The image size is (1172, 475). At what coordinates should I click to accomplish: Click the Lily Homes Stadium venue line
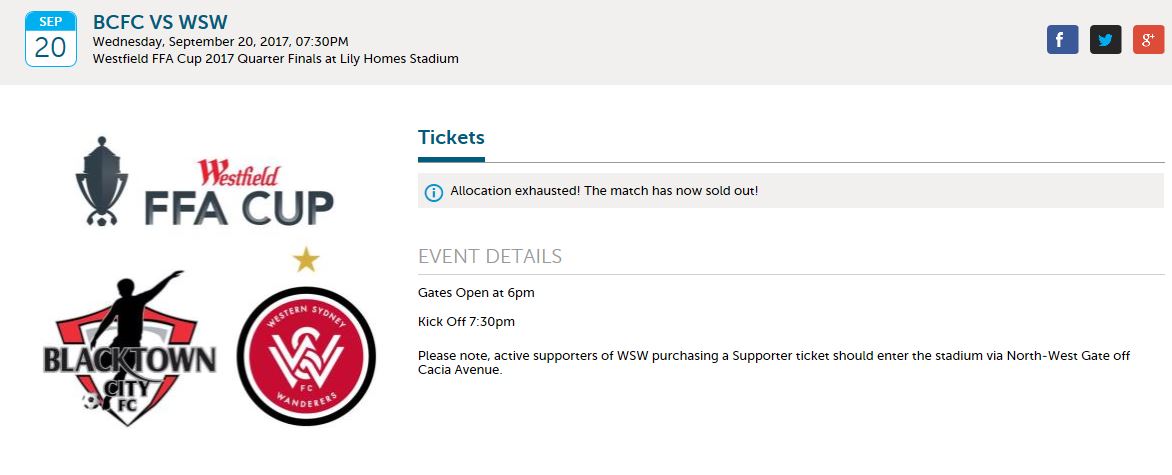pyautogui.click(x=276, y=58)
